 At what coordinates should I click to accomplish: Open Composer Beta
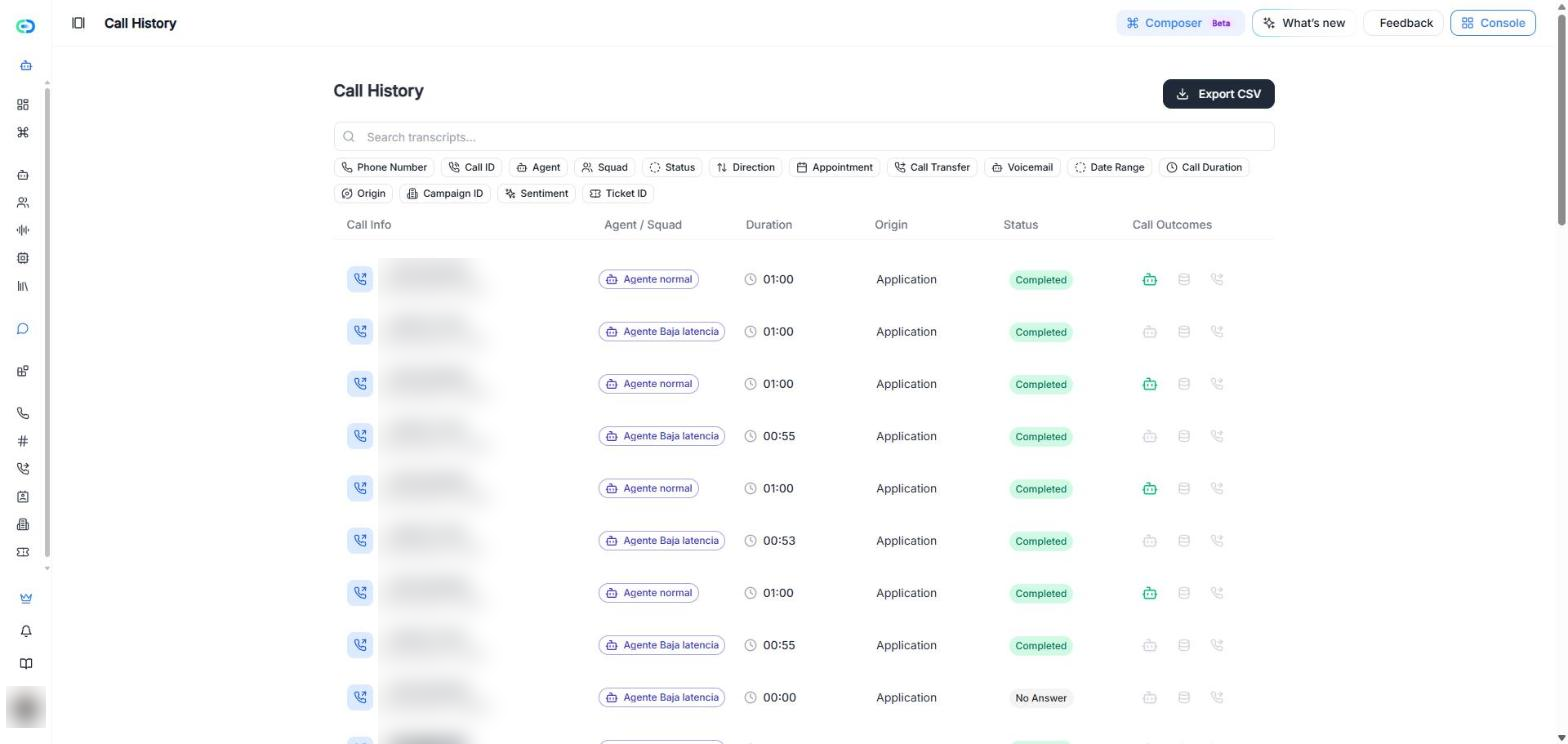click(1180, 23)
